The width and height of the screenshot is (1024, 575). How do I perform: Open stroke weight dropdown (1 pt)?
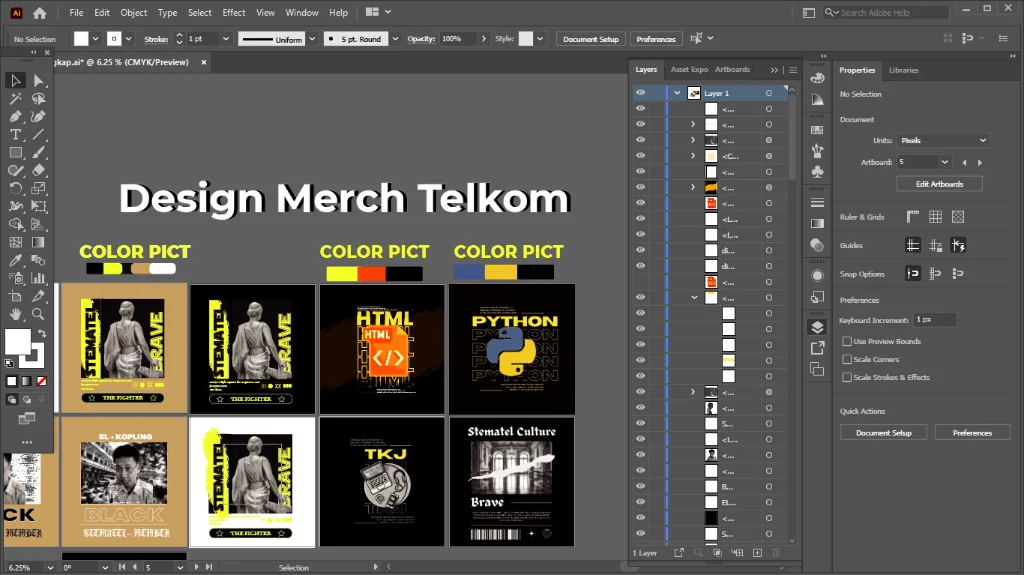tap(226, 39)
